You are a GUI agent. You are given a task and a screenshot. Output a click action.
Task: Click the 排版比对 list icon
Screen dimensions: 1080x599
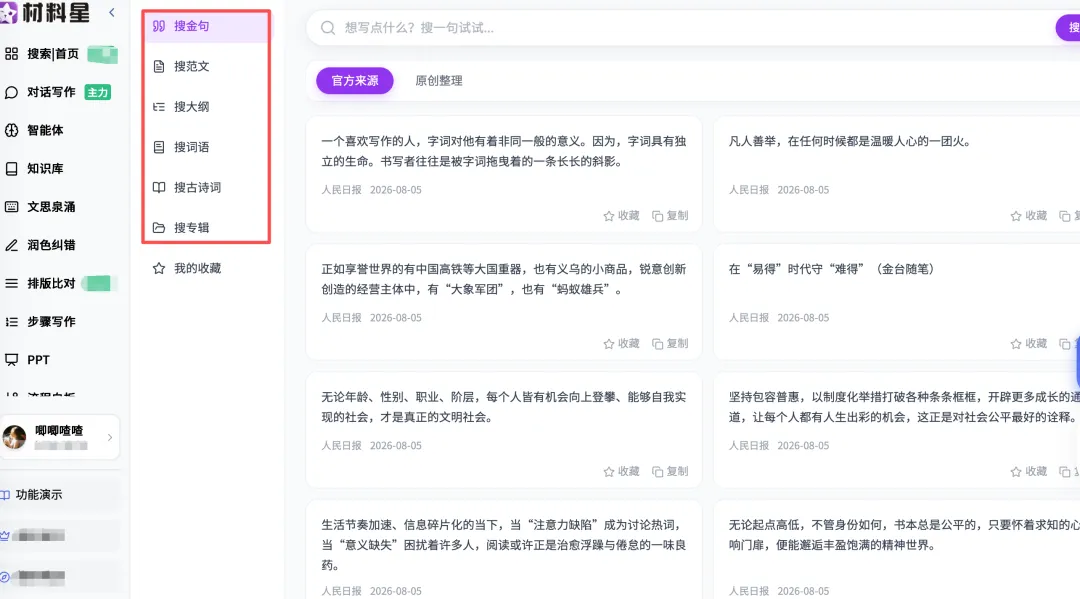tap(12, 283)
